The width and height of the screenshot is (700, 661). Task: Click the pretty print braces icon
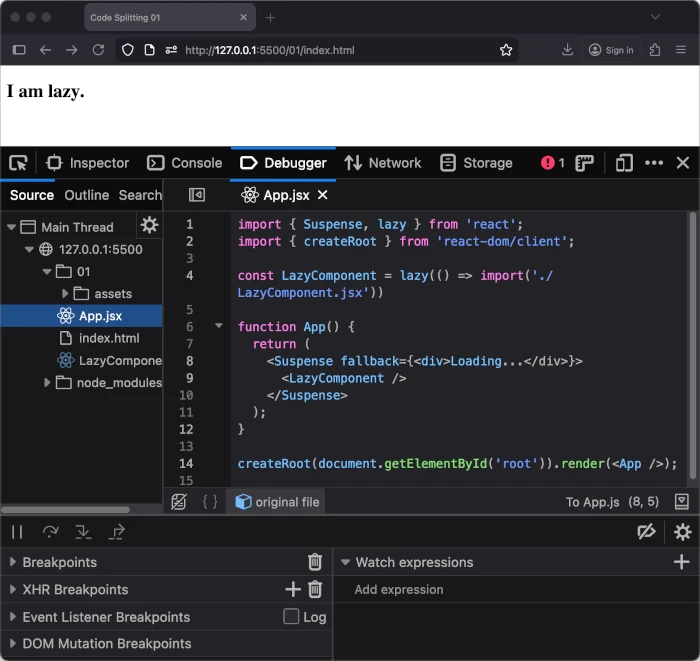click(x=210, y=502)
